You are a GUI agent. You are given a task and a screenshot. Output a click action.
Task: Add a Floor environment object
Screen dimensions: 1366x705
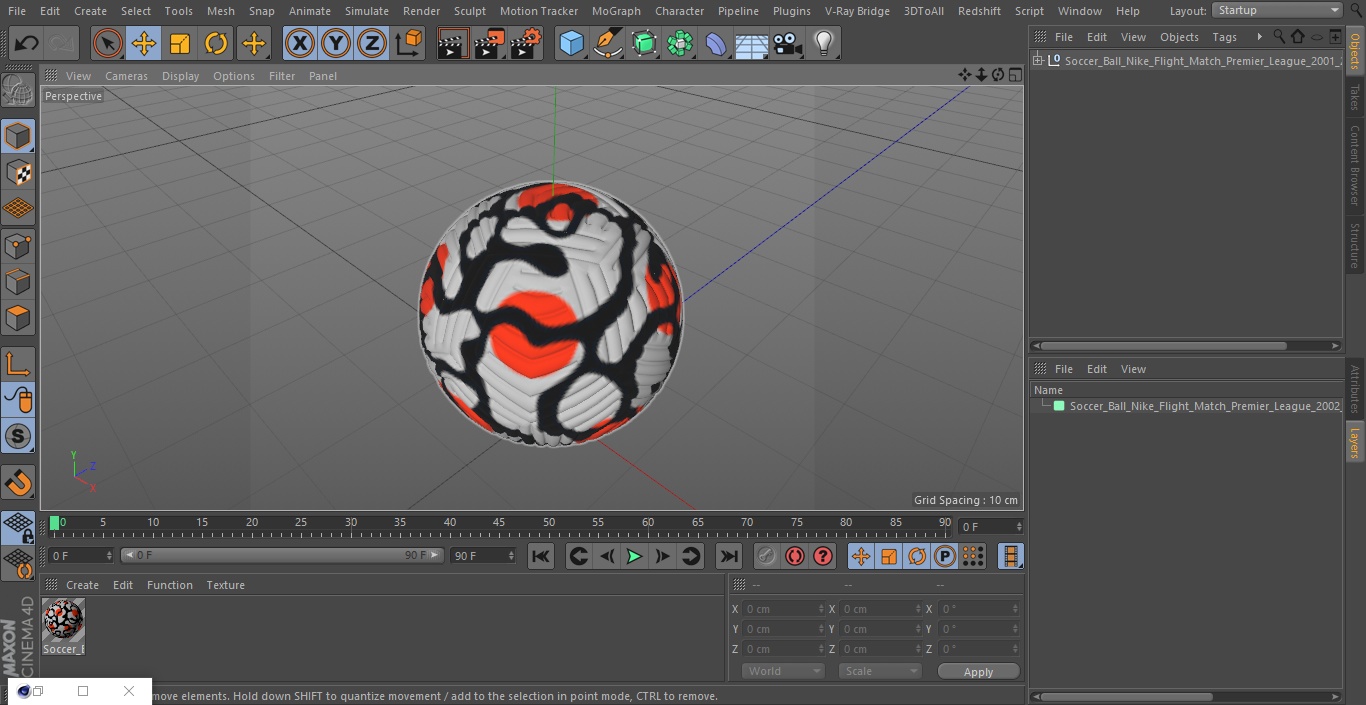pos(752,44)
